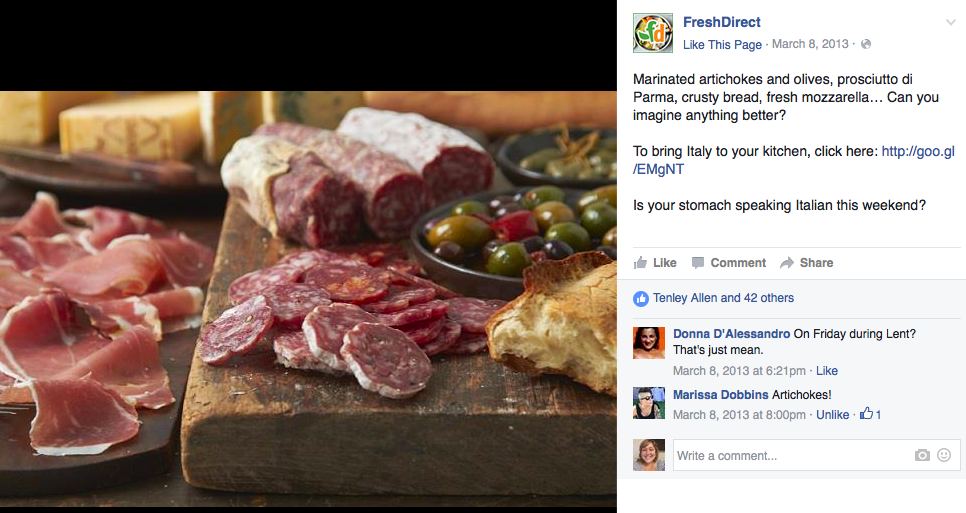Click Marissa Dobbins' profile picture
966x513 pixels.
(649, 403)
